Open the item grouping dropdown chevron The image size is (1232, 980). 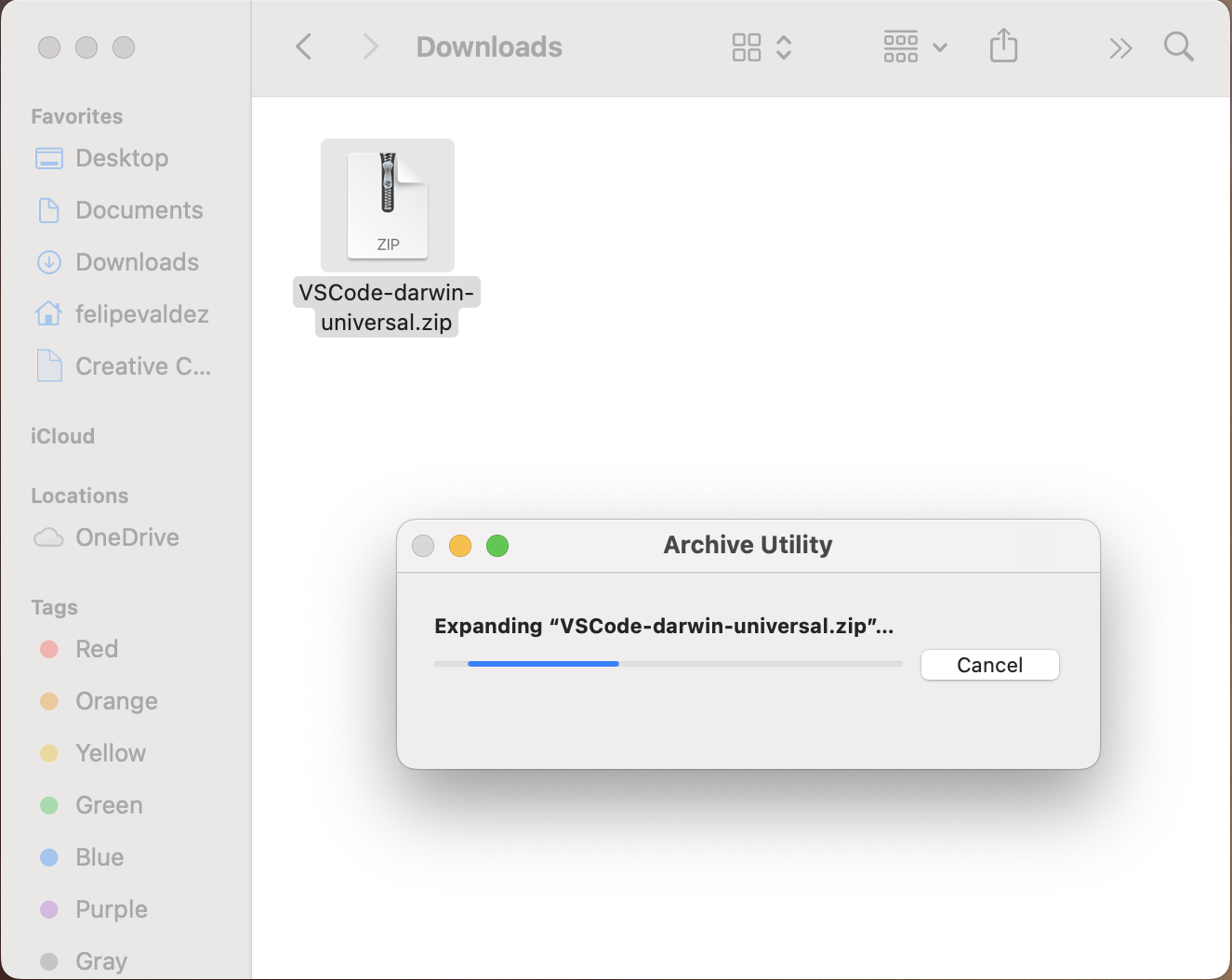[x=784, y=46]
